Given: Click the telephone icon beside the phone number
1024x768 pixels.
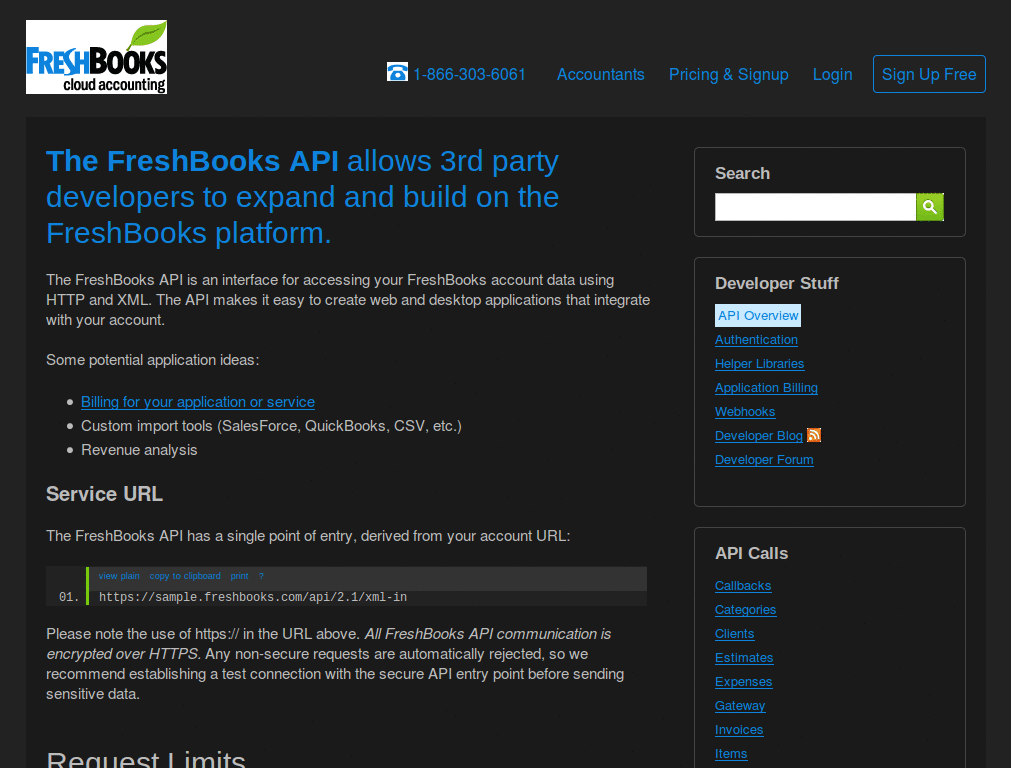Looking at the screenshot, I should point(397,72).
